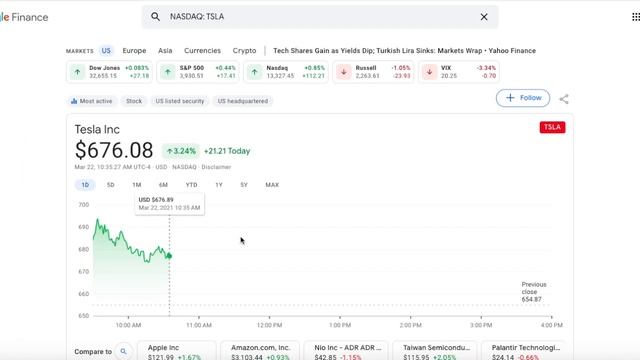Click the VIX down arrow icon
The image size is (640, 360).
pos(429,72)
